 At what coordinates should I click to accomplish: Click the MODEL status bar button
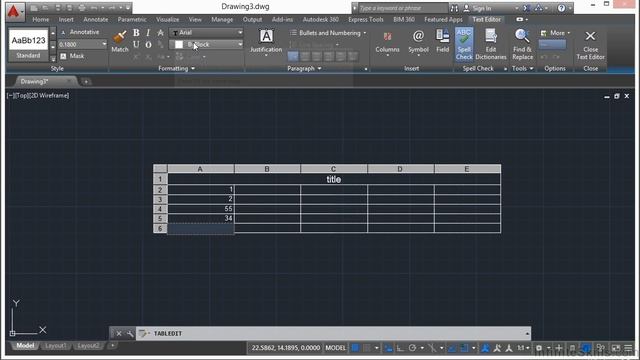(x=336, y=348)
